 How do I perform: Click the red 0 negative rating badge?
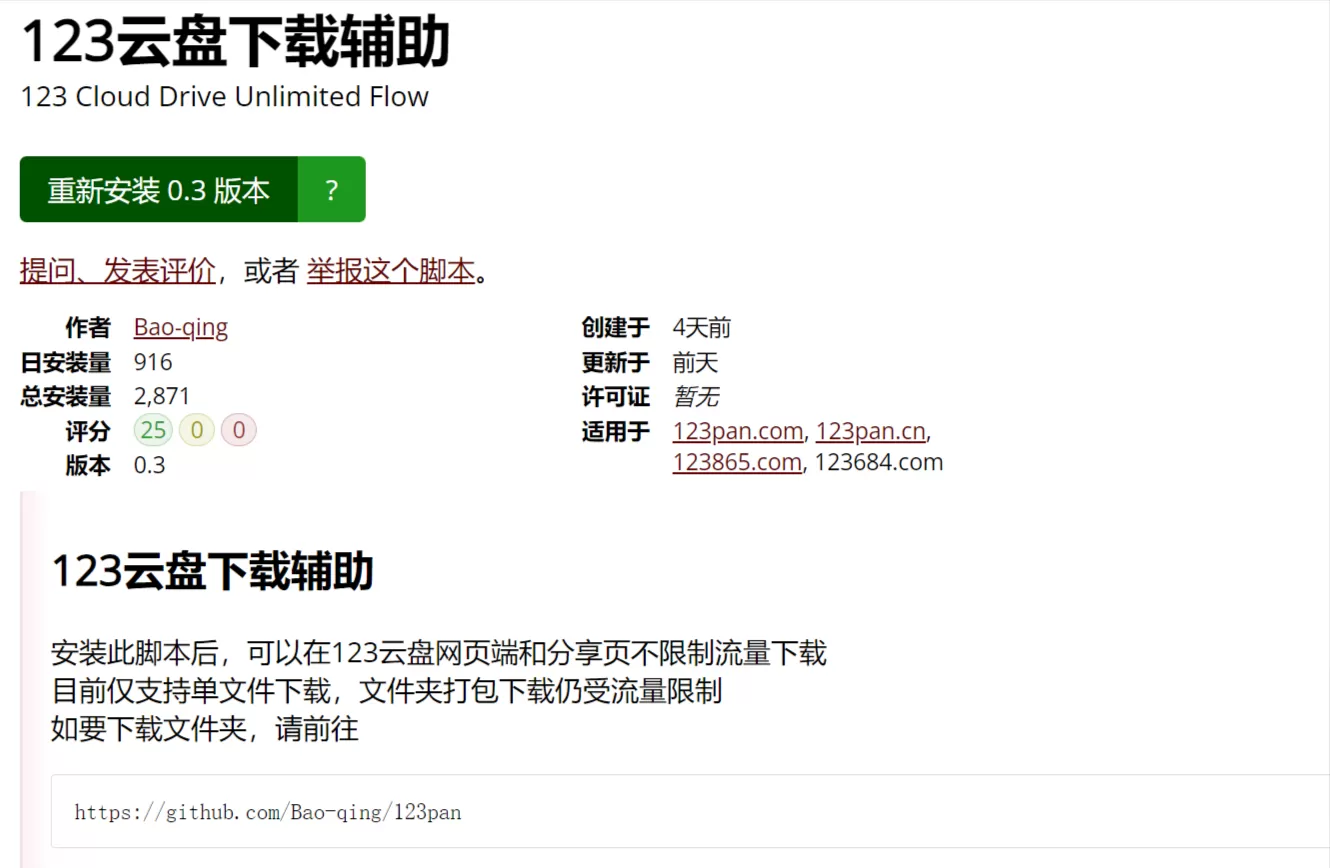coord(239,431)
